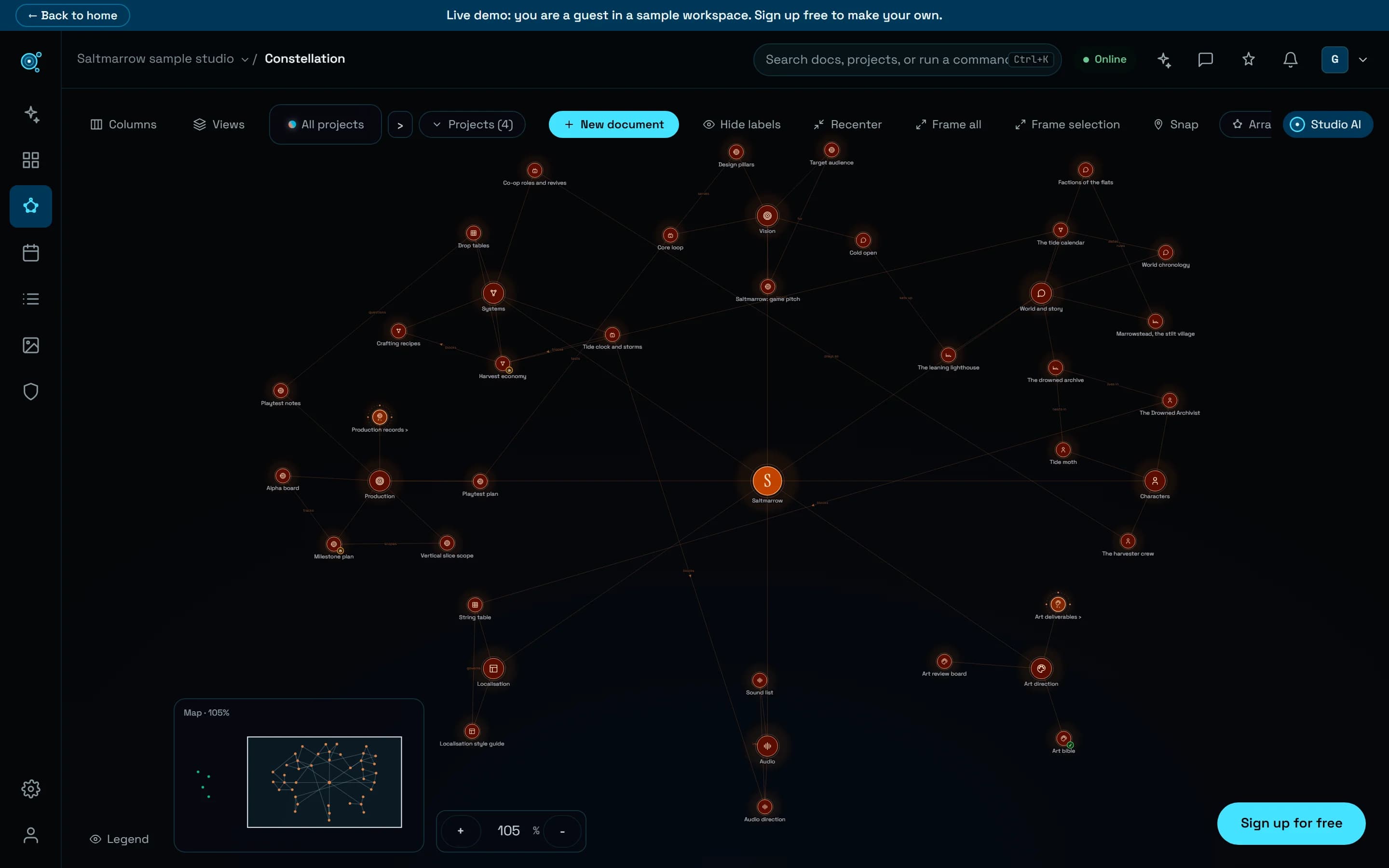This screenshot has height=868, width=1389.
Task: Click Frame selection
Action: coord(1067,124)
